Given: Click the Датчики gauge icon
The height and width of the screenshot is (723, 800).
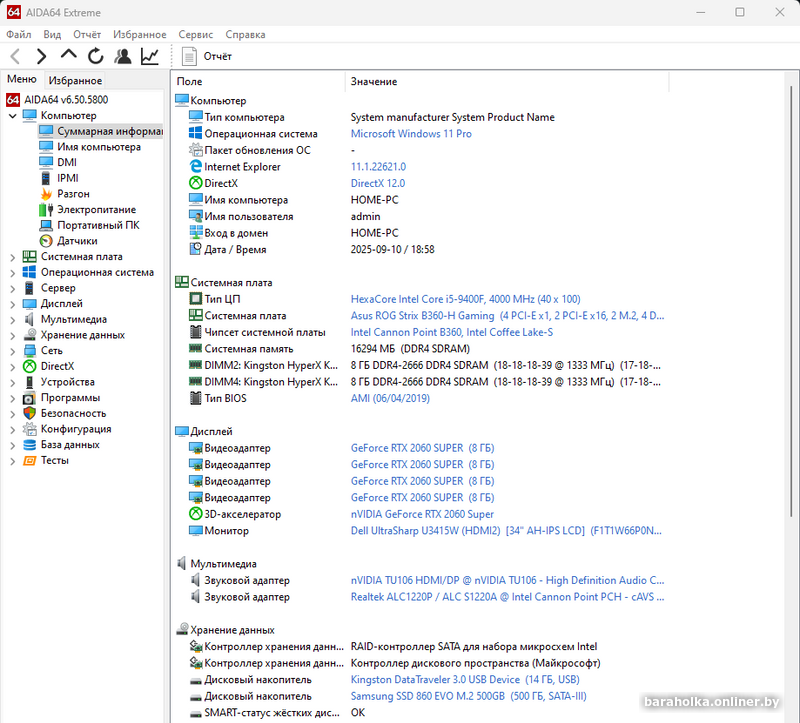Looking at the screenshot, I should (x=46, y=241).
